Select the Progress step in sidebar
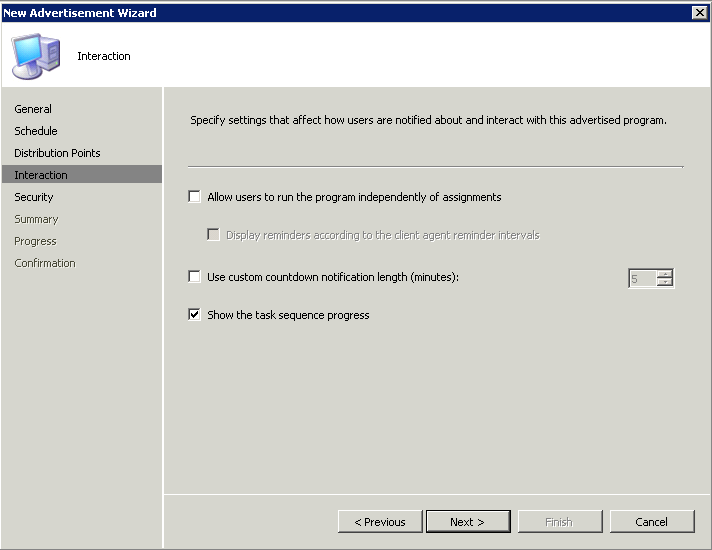 tap(35, 241)
